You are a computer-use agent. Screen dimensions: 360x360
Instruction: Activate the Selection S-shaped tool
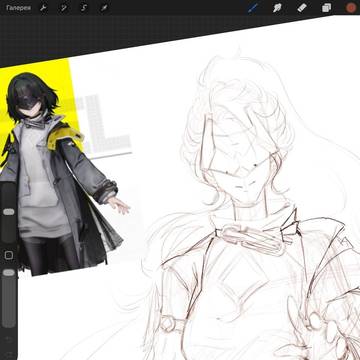tap(84, 8)
